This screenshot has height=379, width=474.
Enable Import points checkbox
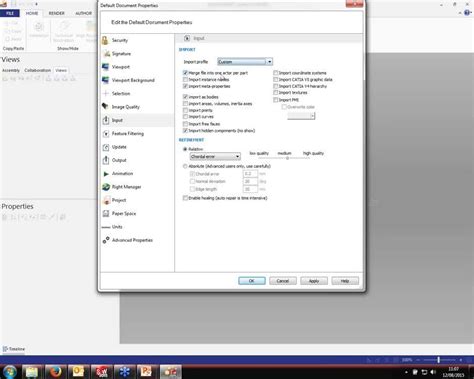pos(185,110)
